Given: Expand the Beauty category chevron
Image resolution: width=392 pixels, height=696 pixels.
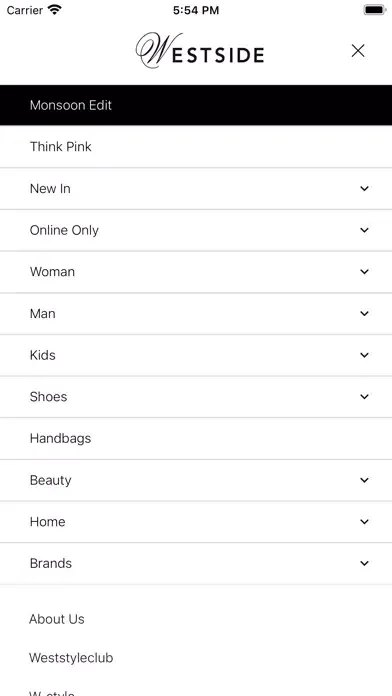Looking at the screenshot, I should (364, 480).
